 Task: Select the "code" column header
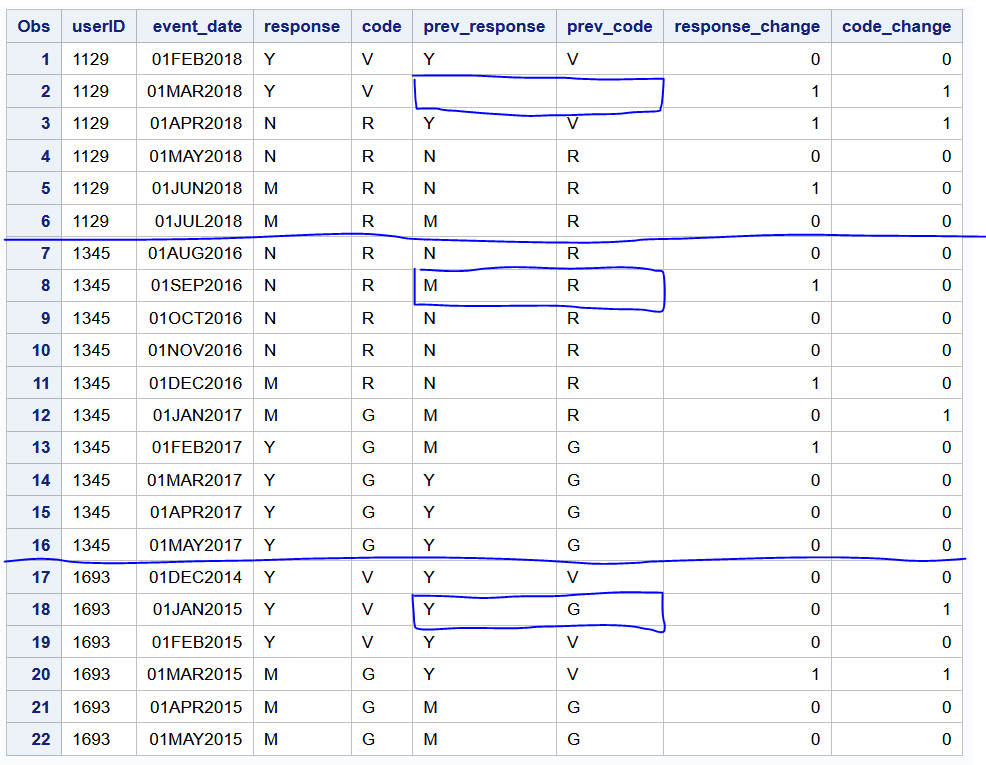tap(381, 26)
